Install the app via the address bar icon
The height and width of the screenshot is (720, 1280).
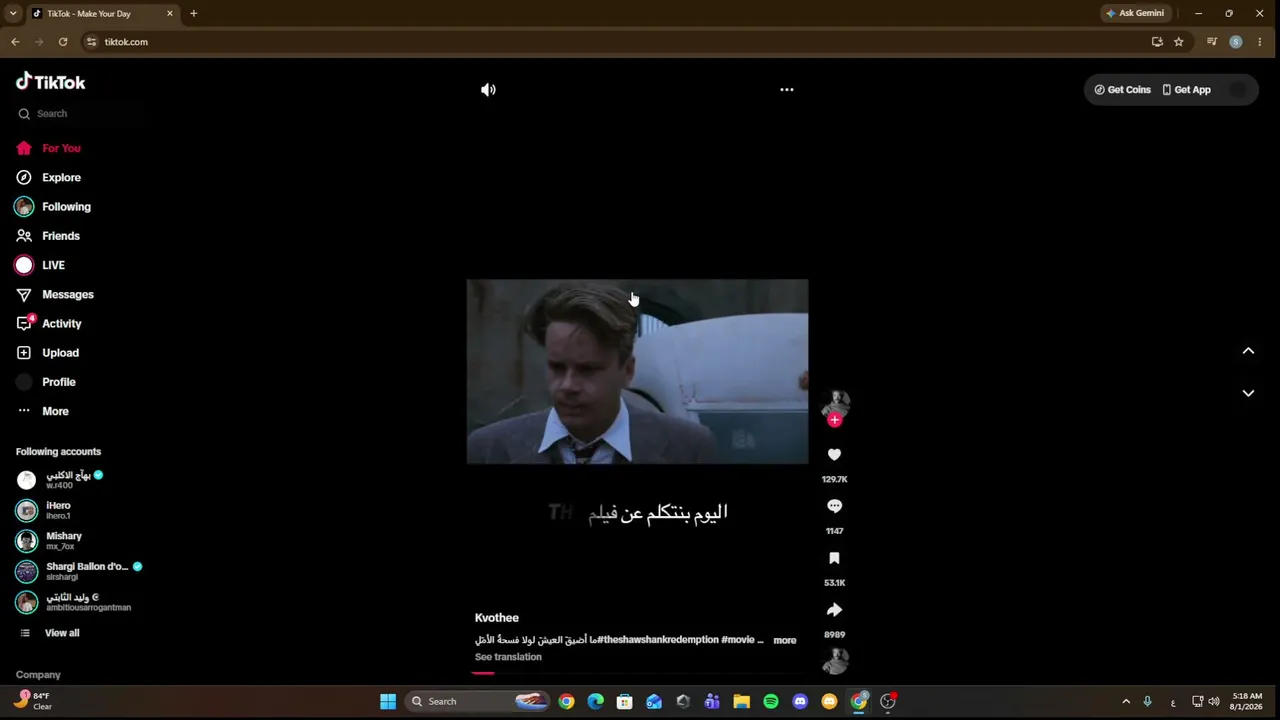click(1157, 42)
